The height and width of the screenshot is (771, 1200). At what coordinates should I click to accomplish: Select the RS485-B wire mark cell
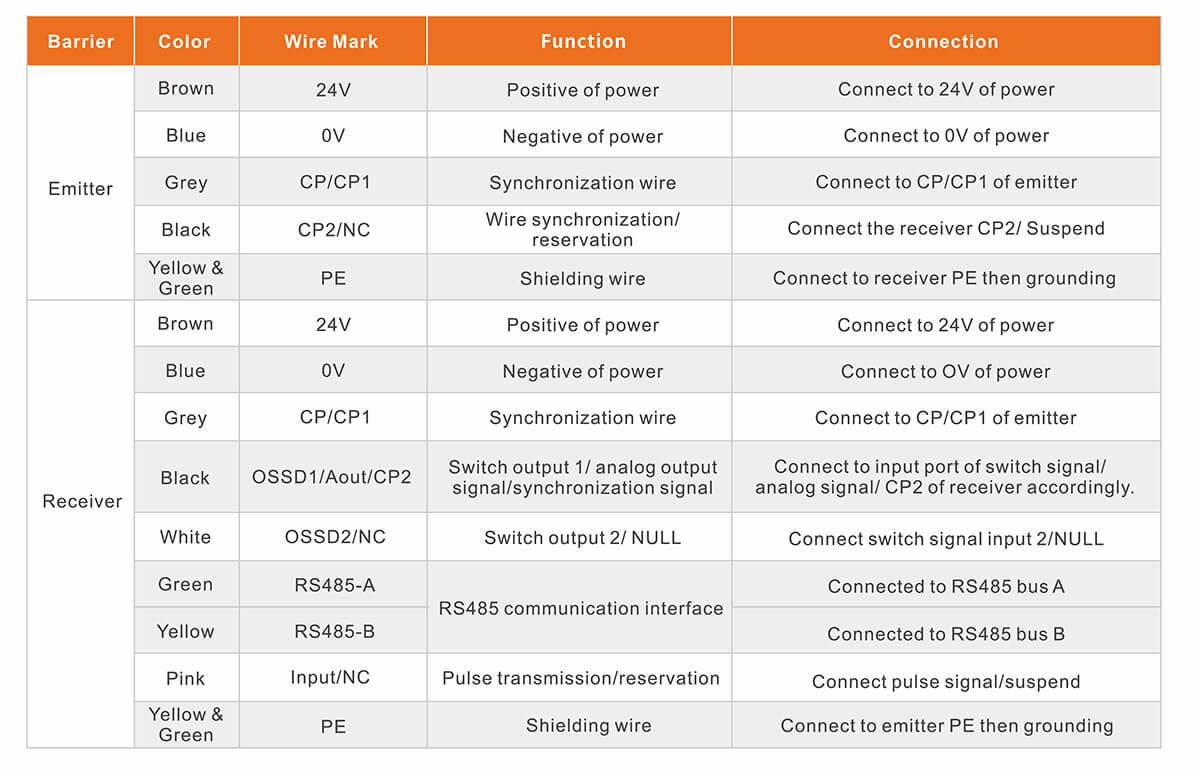click(x=335, y=632)
